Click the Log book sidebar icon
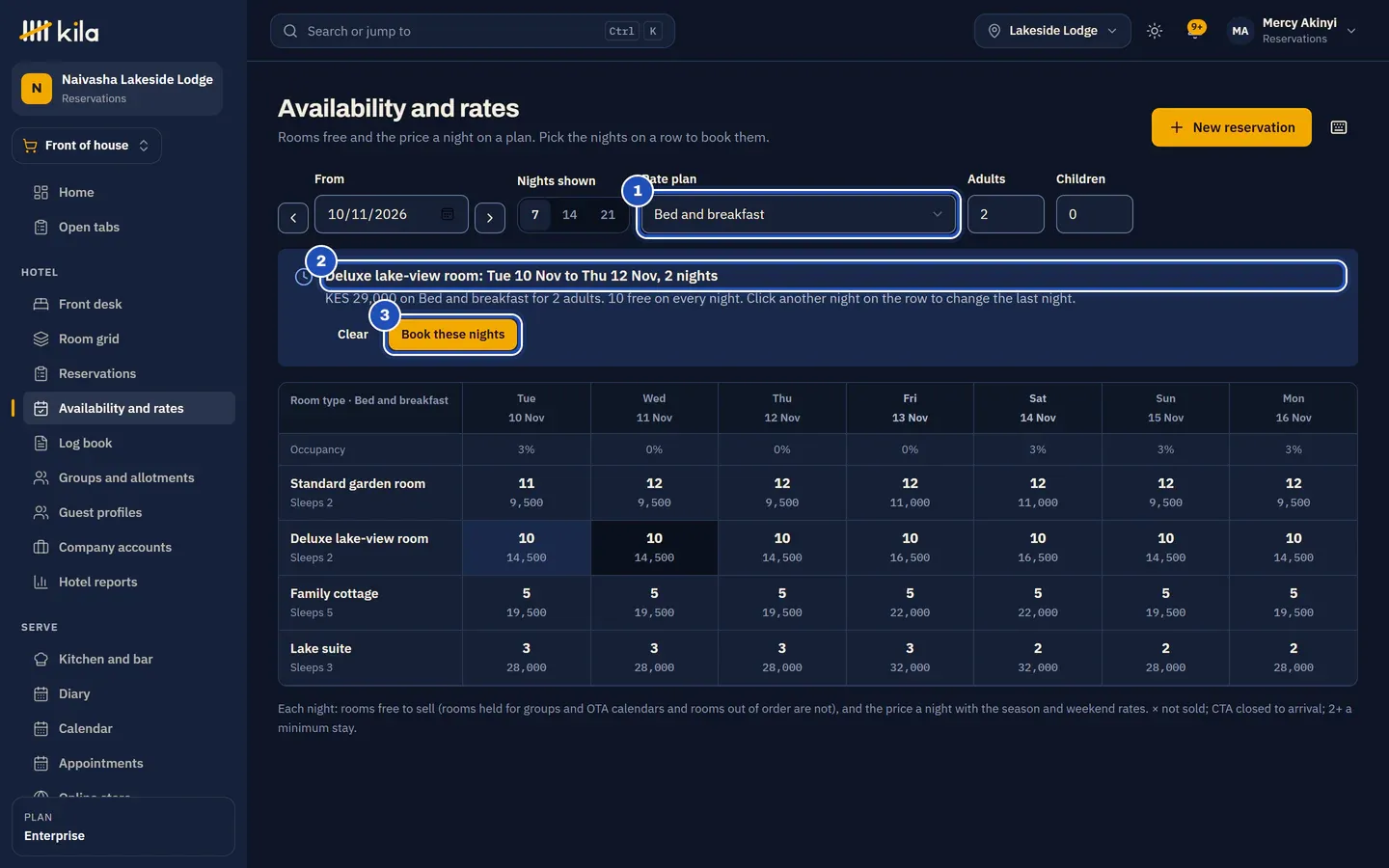The width and height of the screenshot is (1389, 868). [41, 443]
